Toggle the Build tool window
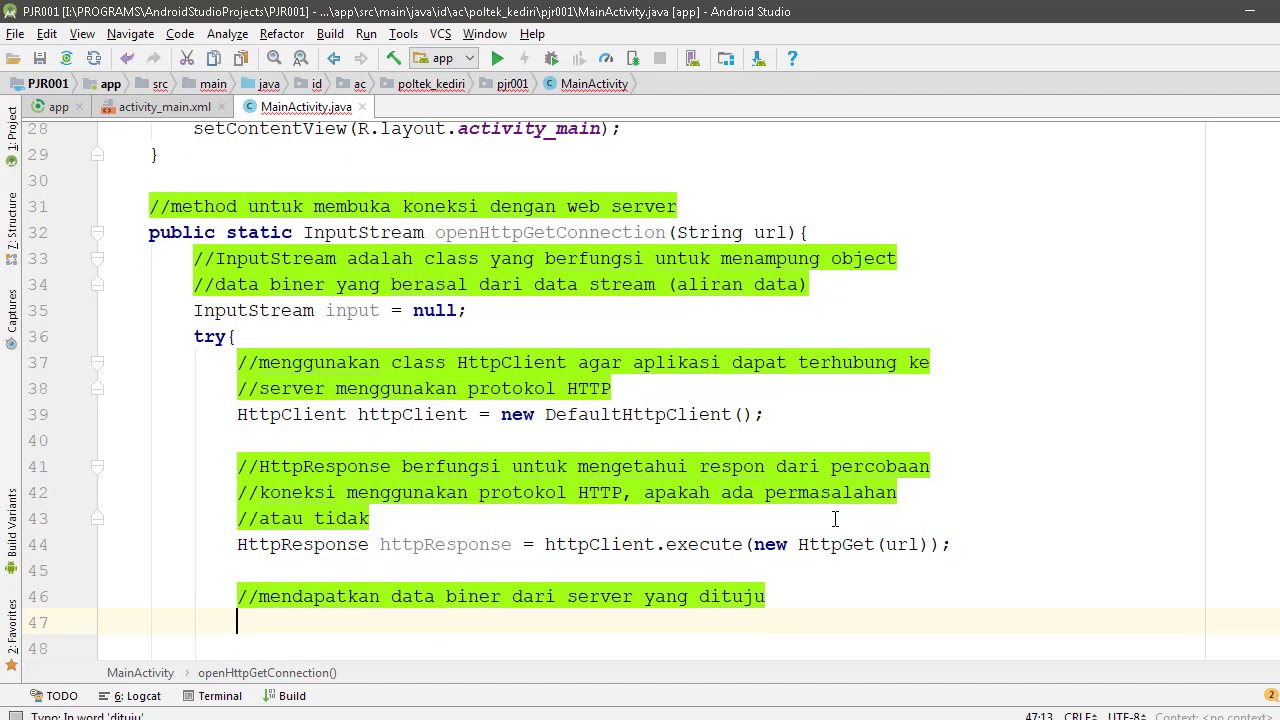 tap(283, 696)
